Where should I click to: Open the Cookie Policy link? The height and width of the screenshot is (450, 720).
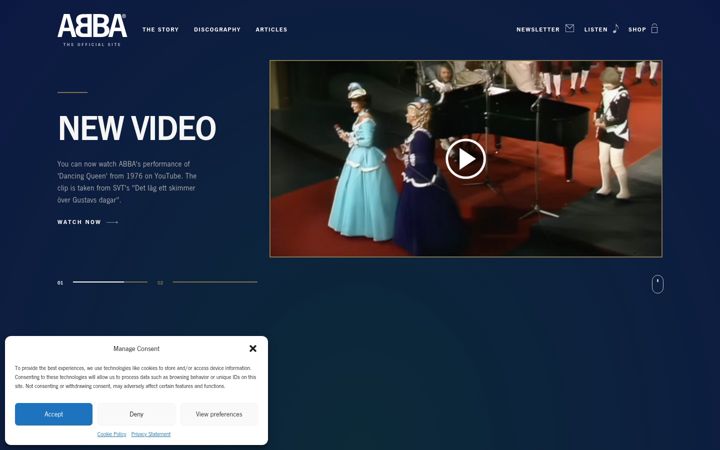(x=112, y=434)
